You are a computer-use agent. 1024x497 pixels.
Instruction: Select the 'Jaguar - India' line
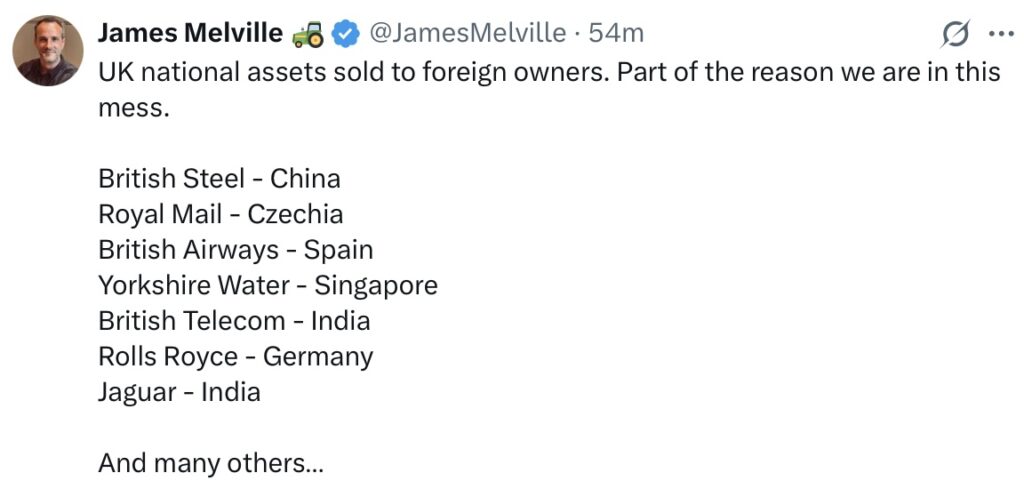coord(180,392)
